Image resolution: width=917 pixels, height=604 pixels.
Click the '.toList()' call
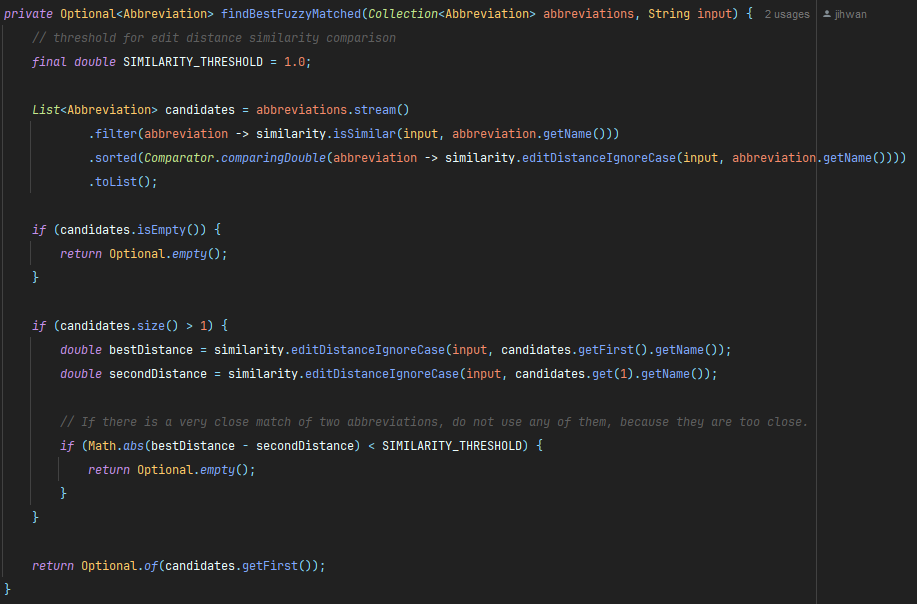119,181
